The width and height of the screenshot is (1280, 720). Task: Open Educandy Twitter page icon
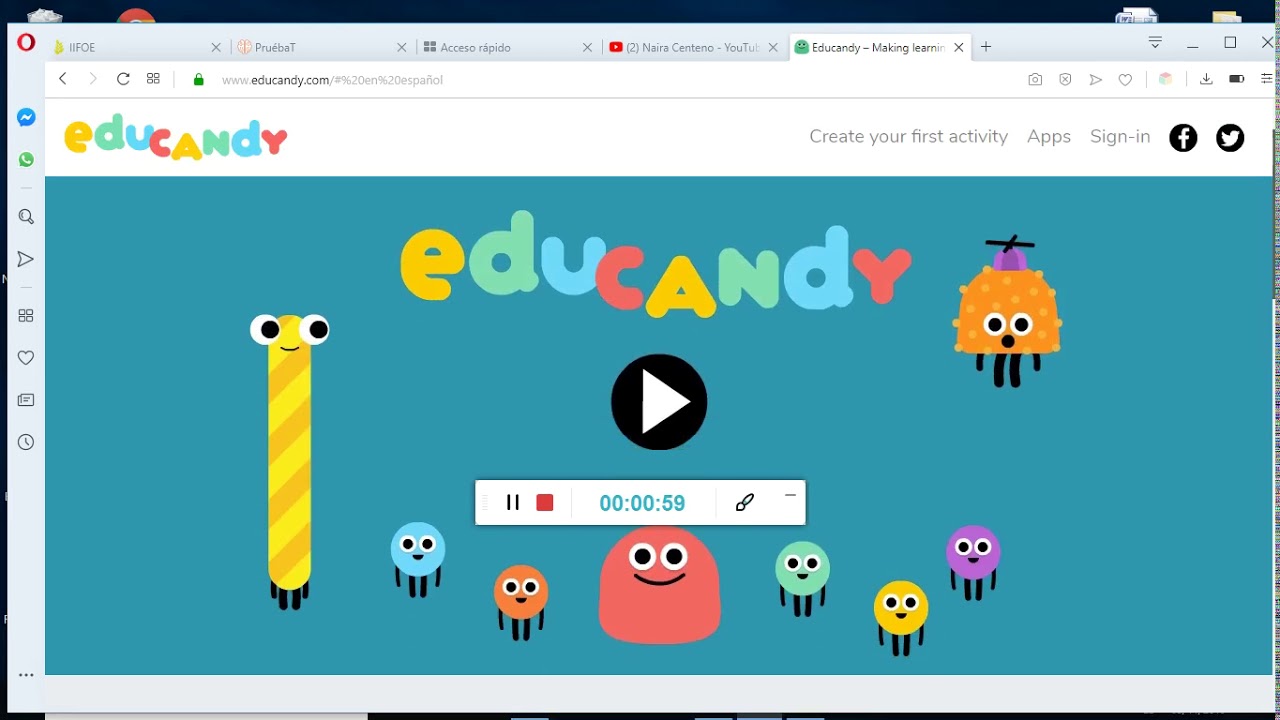coord(1230,137)
